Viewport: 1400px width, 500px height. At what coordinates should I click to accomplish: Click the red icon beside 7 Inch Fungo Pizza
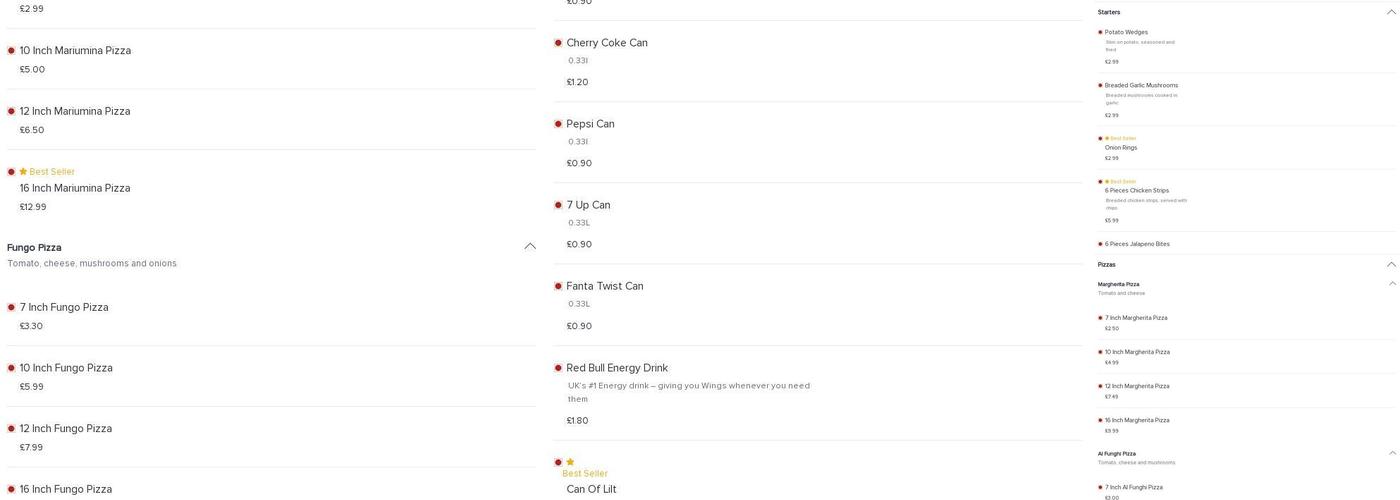click(x=11, y=307)
